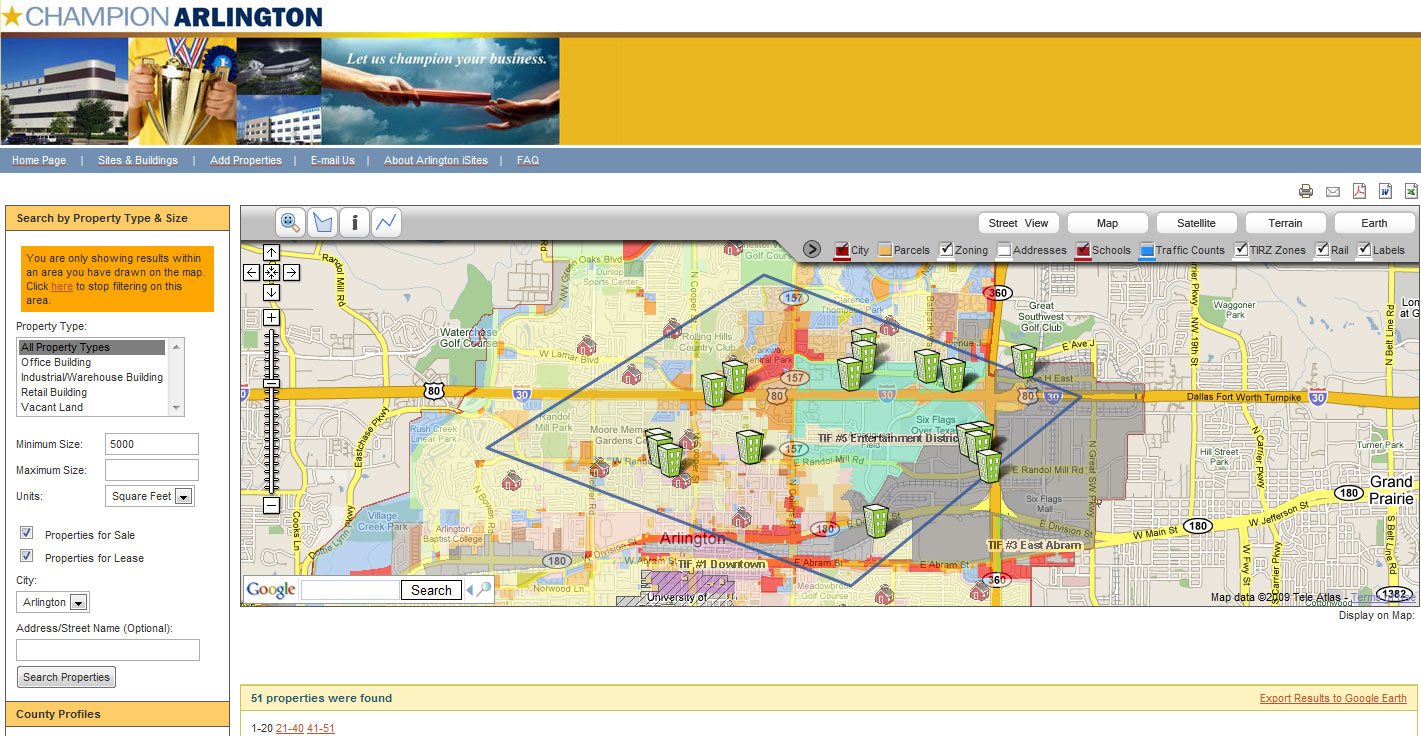
Task: Click the magnifier icon beside Google Search
Action: click(483, 589)
